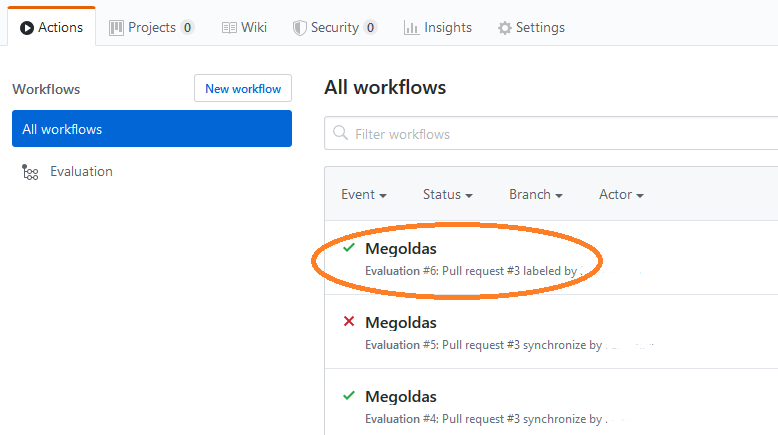The image size is (778, 435).
Task: Click the Evaluation workflow icon in sidebar
Action: click(30, 172)
